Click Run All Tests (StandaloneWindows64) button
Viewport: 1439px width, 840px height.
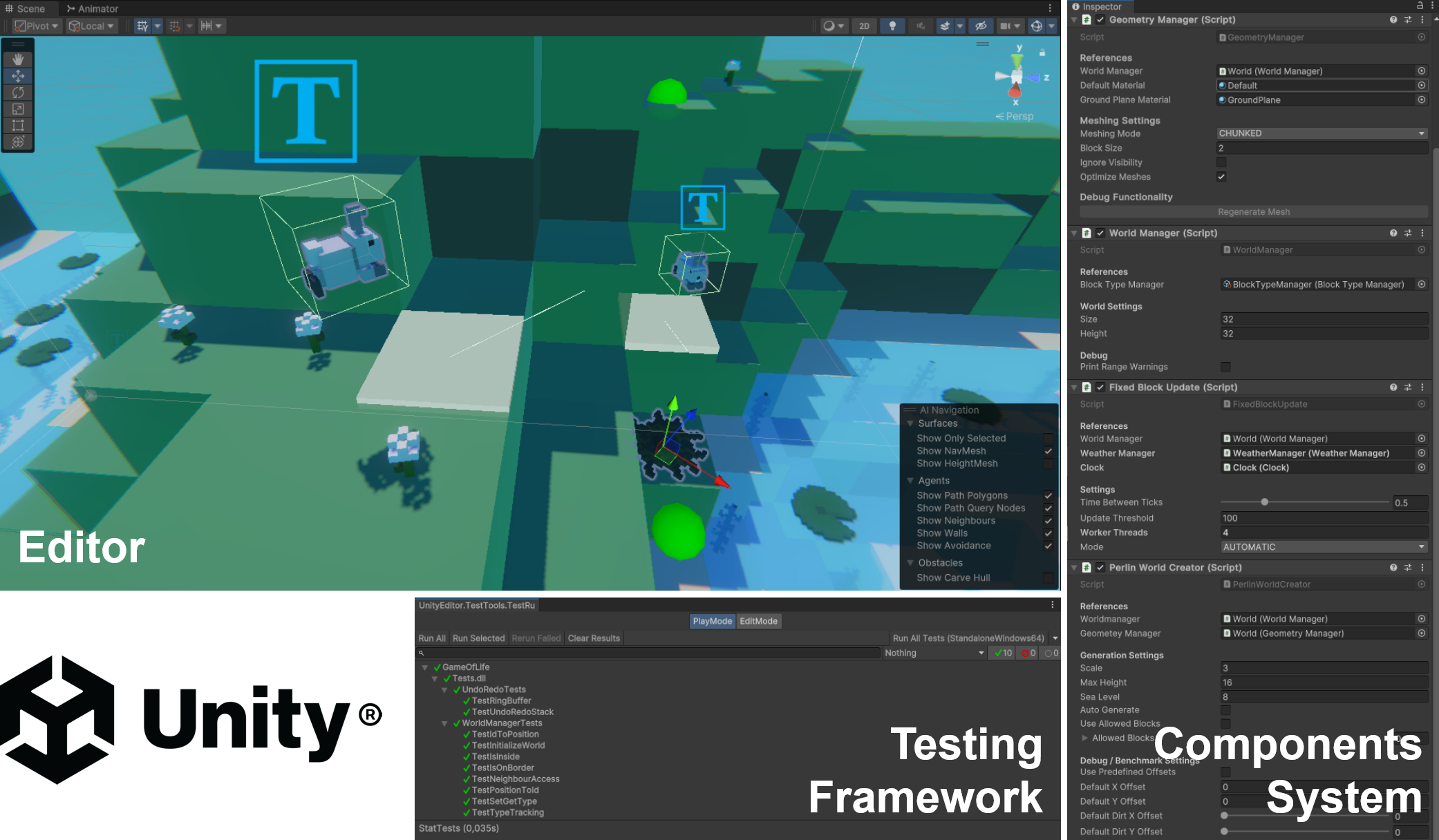tap(968, 638)
